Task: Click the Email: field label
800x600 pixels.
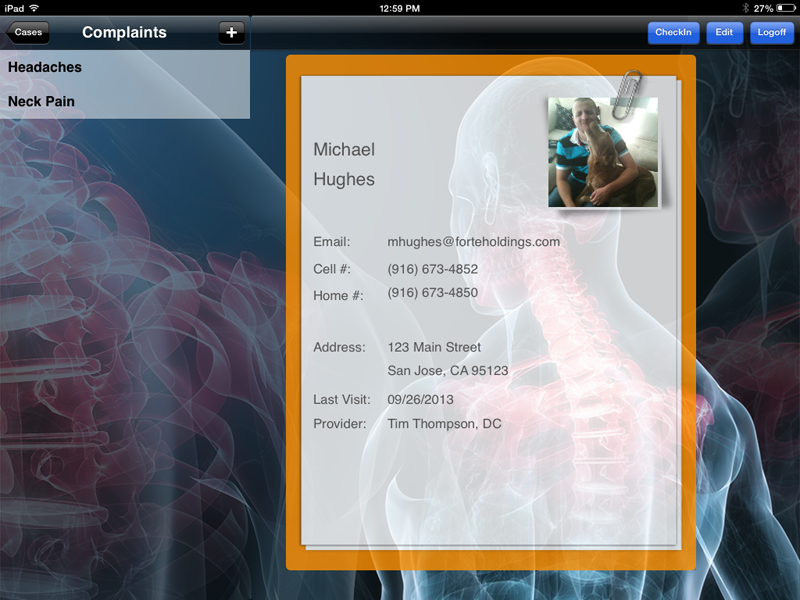Action: click(332, 242)
